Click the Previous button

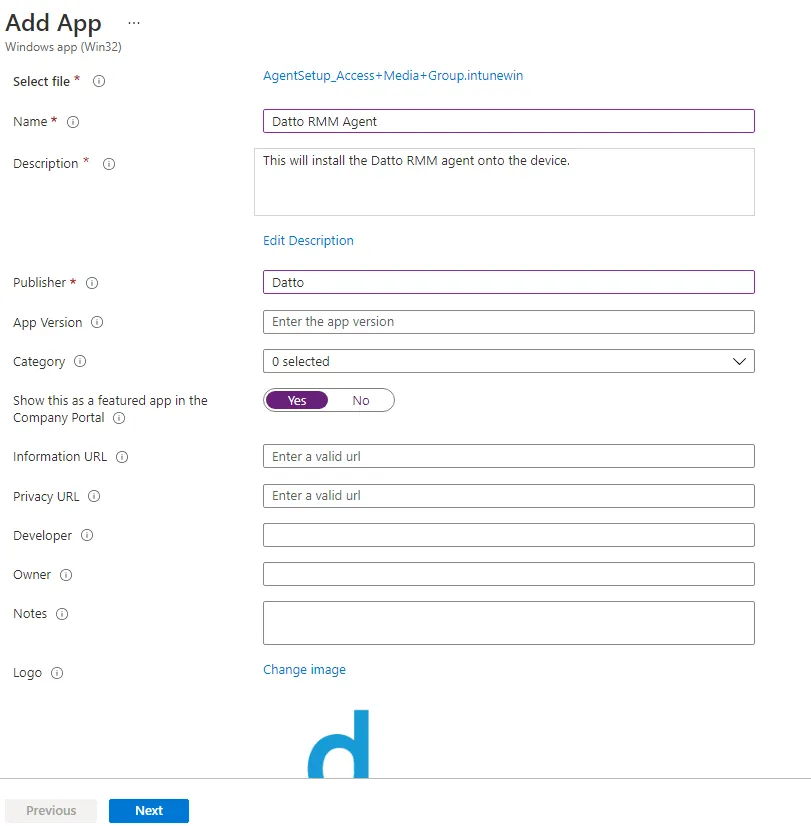(51, 811)
